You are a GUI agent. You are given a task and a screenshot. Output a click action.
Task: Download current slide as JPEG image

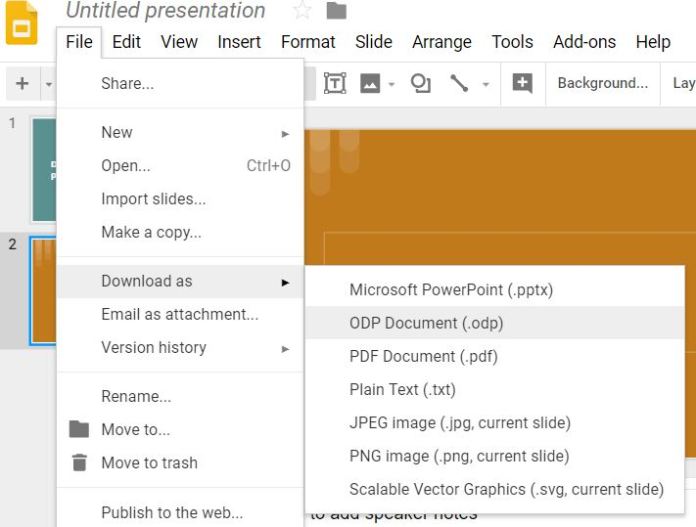point(495,423)
